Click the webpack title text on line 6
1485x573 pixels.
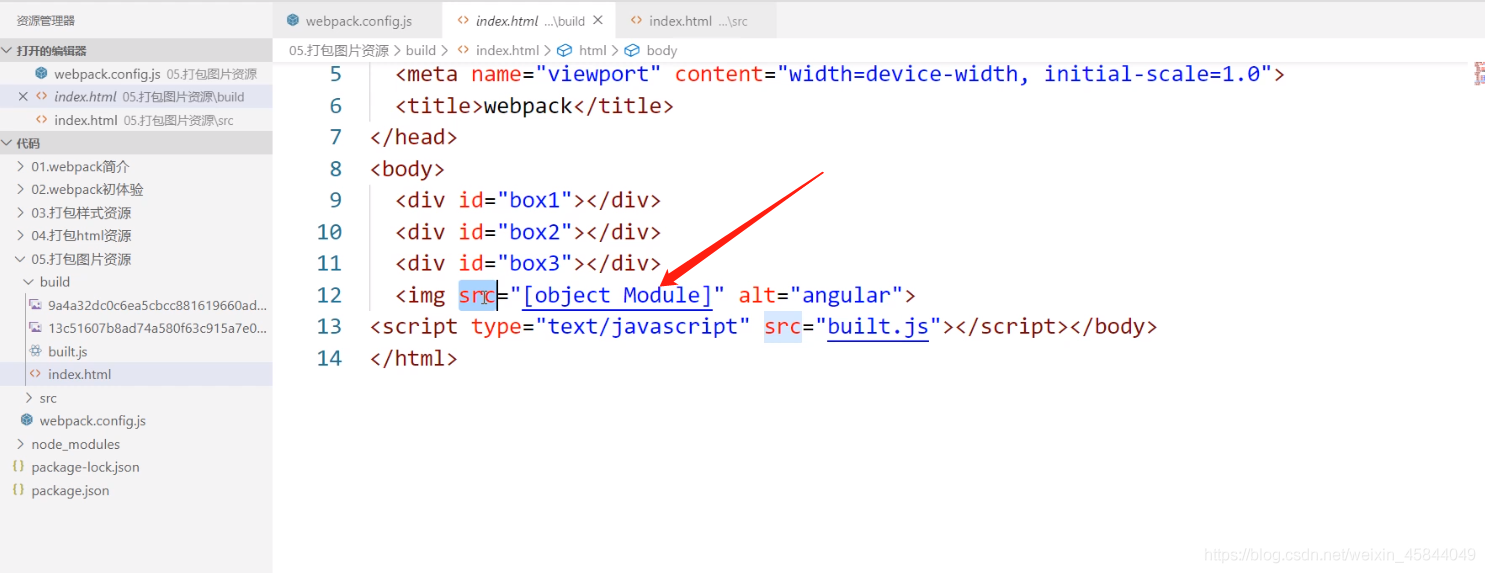click(x=528, y=106)
